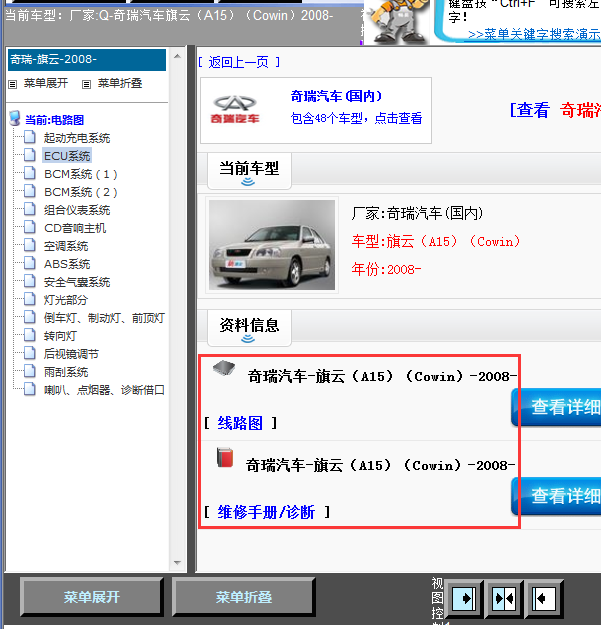Click the computer icon next to 当前:电路图
This screenshot has height=629, width=601.
tap(15, 118)
